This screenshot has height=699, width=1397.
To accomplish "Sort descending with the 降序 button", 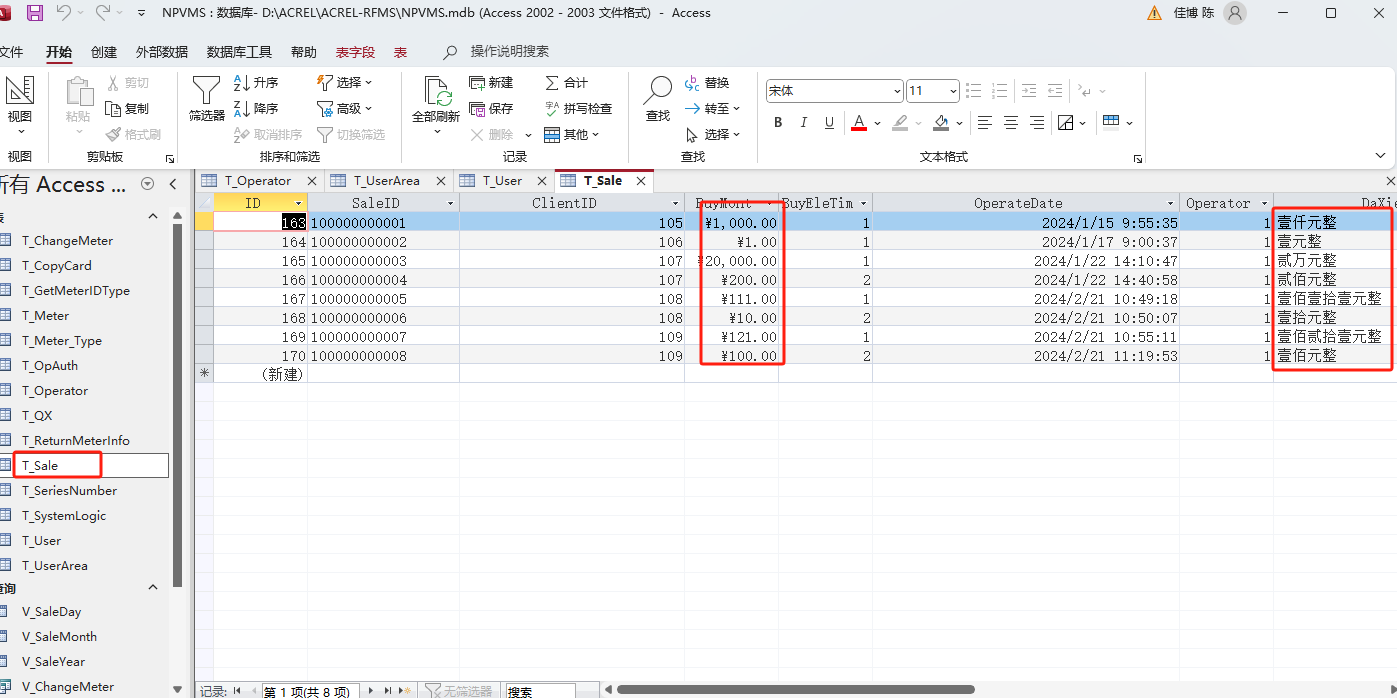I will coord(256,108).
